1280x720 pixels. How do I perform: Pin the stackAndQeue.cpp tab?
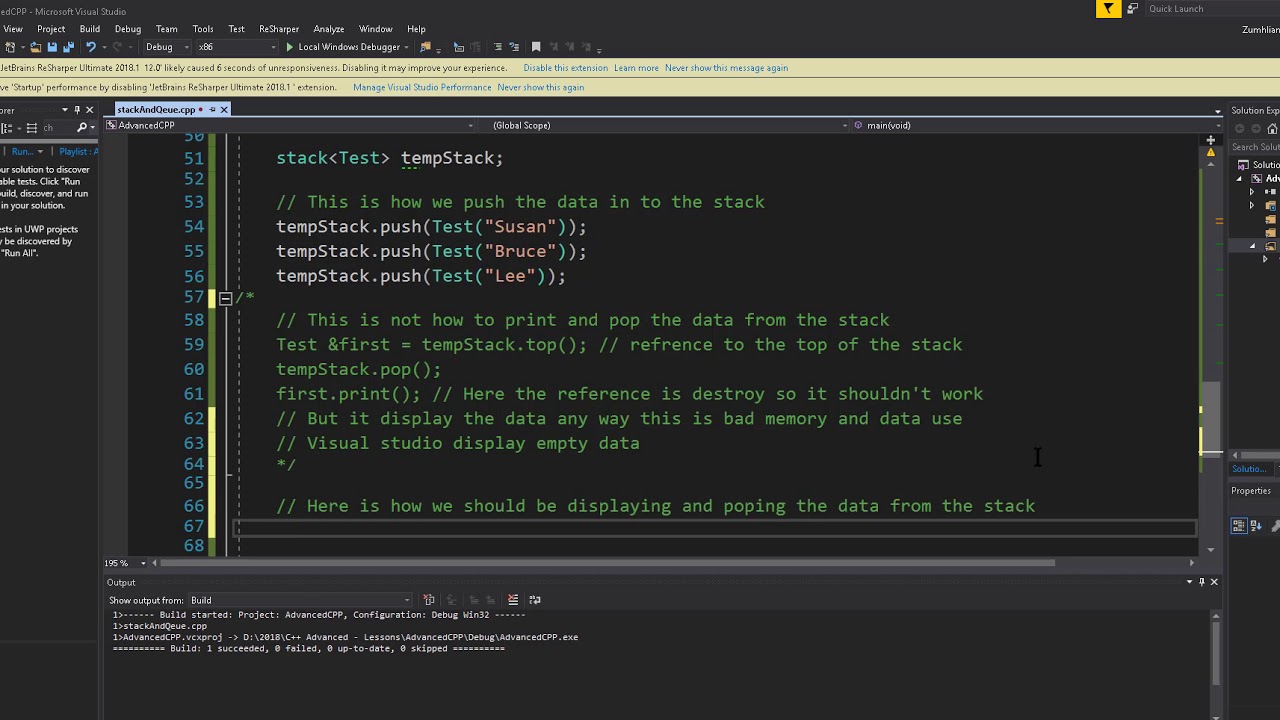click(212, 109)
